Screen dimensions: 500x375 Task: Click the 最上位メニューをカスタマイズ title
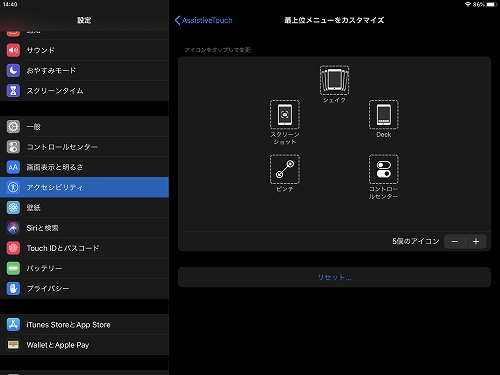334,20
